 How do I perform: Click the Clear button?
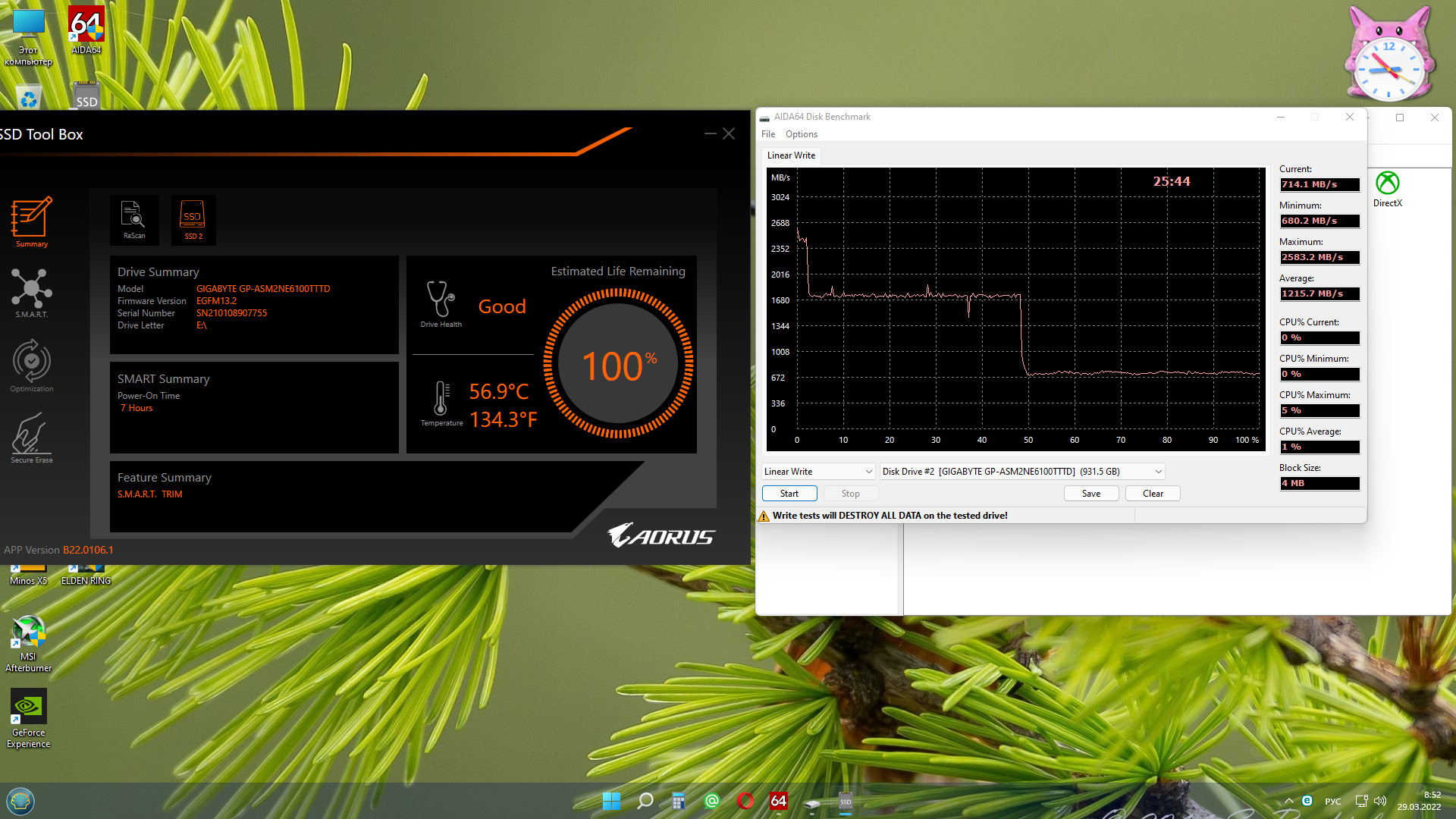click(1152, 494)
